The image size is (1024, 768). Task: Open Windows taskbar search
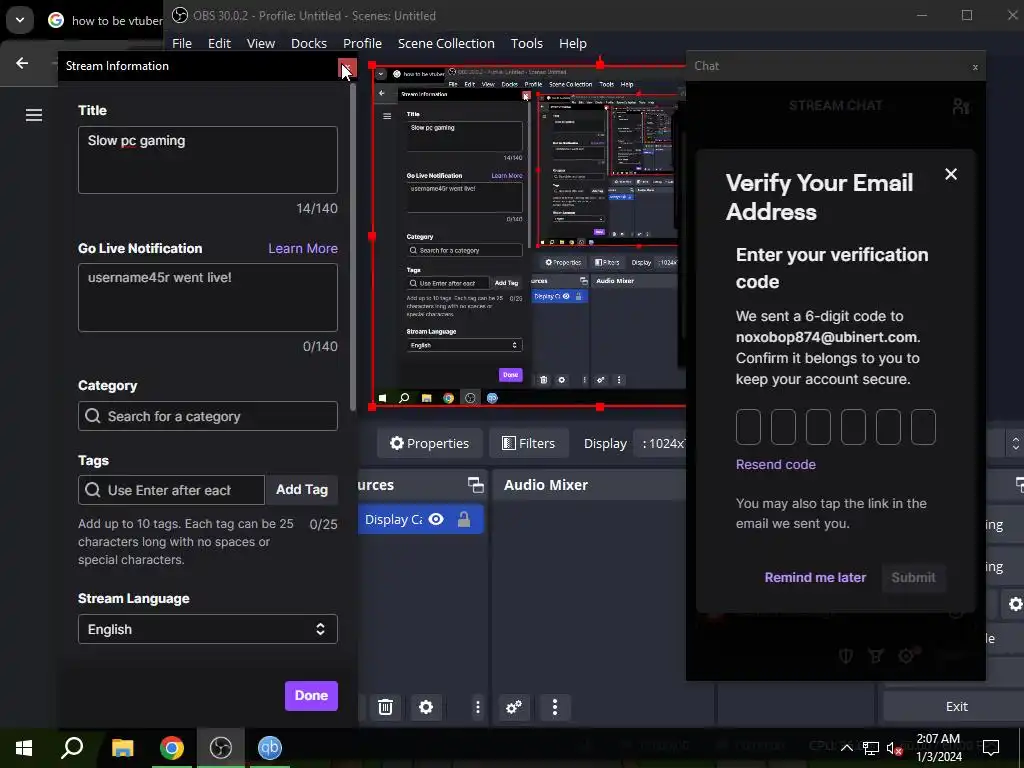point(72,748)
